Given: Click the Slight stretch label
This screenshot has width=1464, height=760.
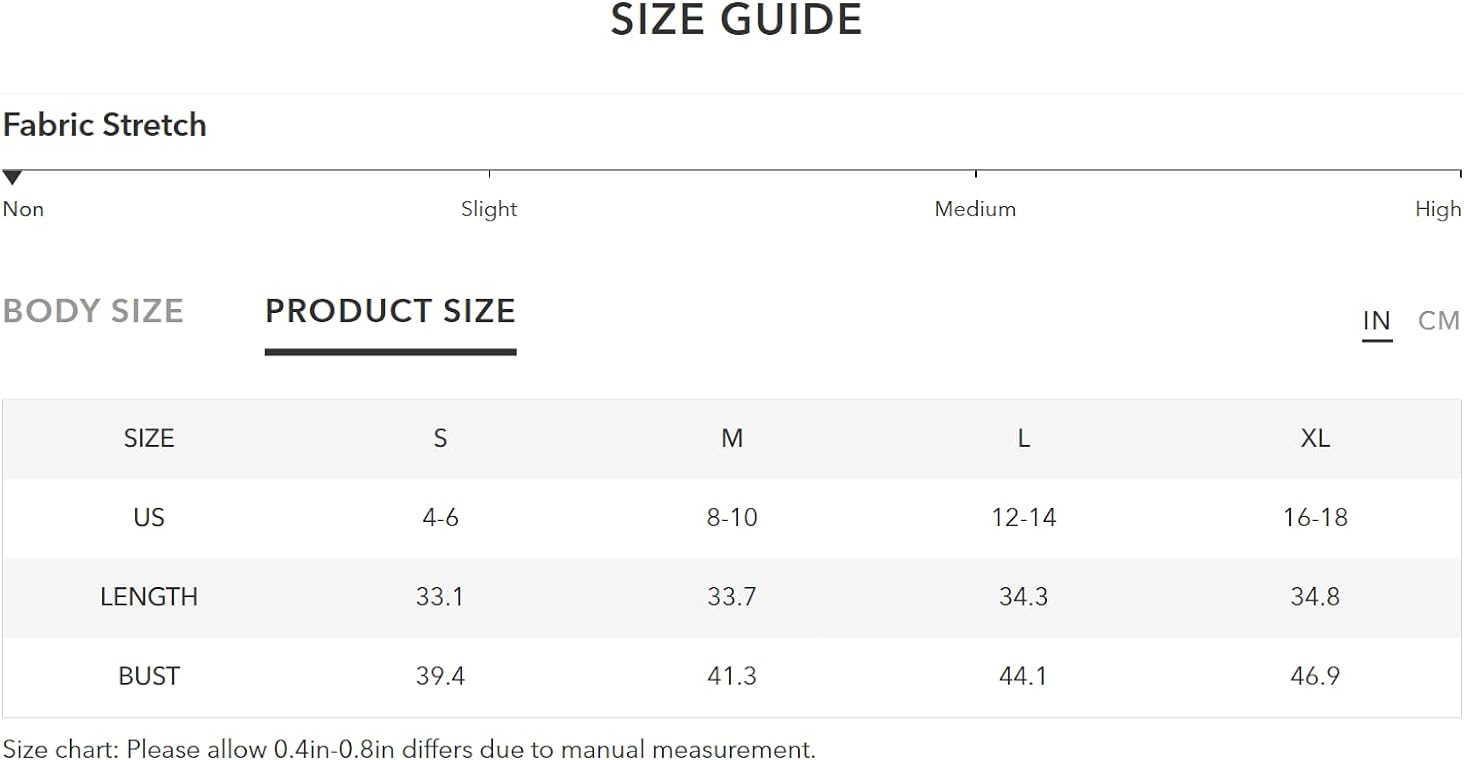Looking at the screenshot, I should click(489, 209).
